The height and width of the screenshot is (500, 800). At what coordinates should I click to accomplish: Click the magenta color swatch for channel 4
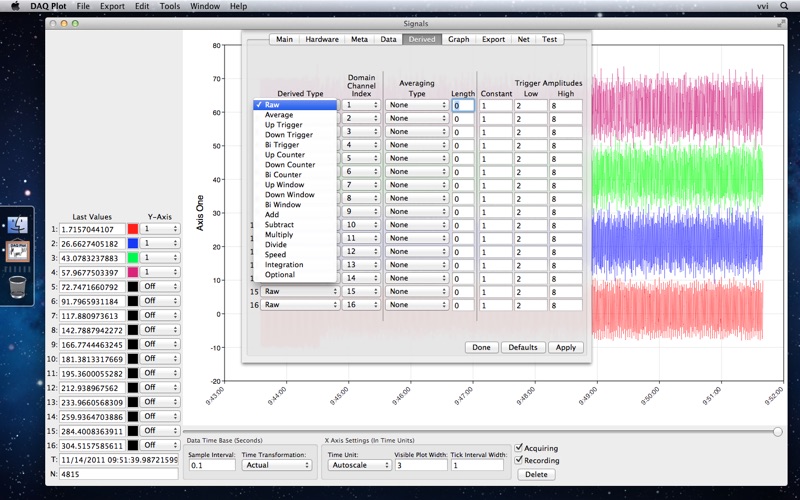pyautogui.click(x=133, y=272)
